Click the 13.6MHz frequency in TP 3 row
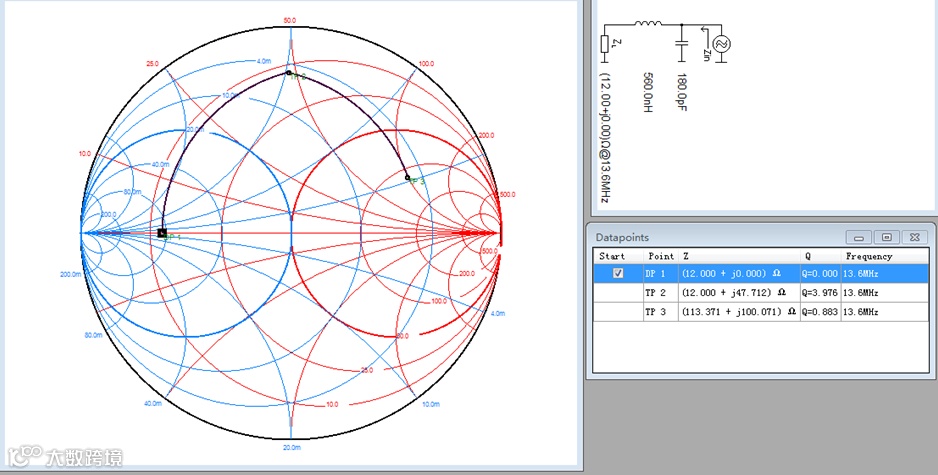The width and height of the screenshot is (938, 475). pos(860,312)
